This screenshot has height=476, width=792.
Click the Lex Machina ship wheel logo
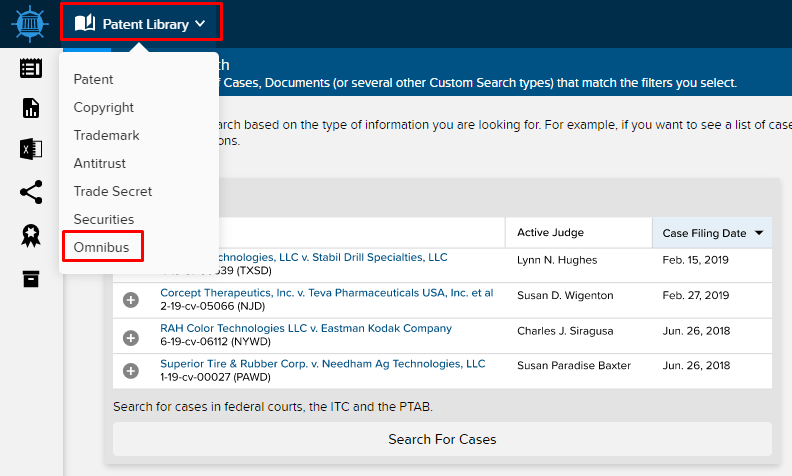[x=30, y=24]
